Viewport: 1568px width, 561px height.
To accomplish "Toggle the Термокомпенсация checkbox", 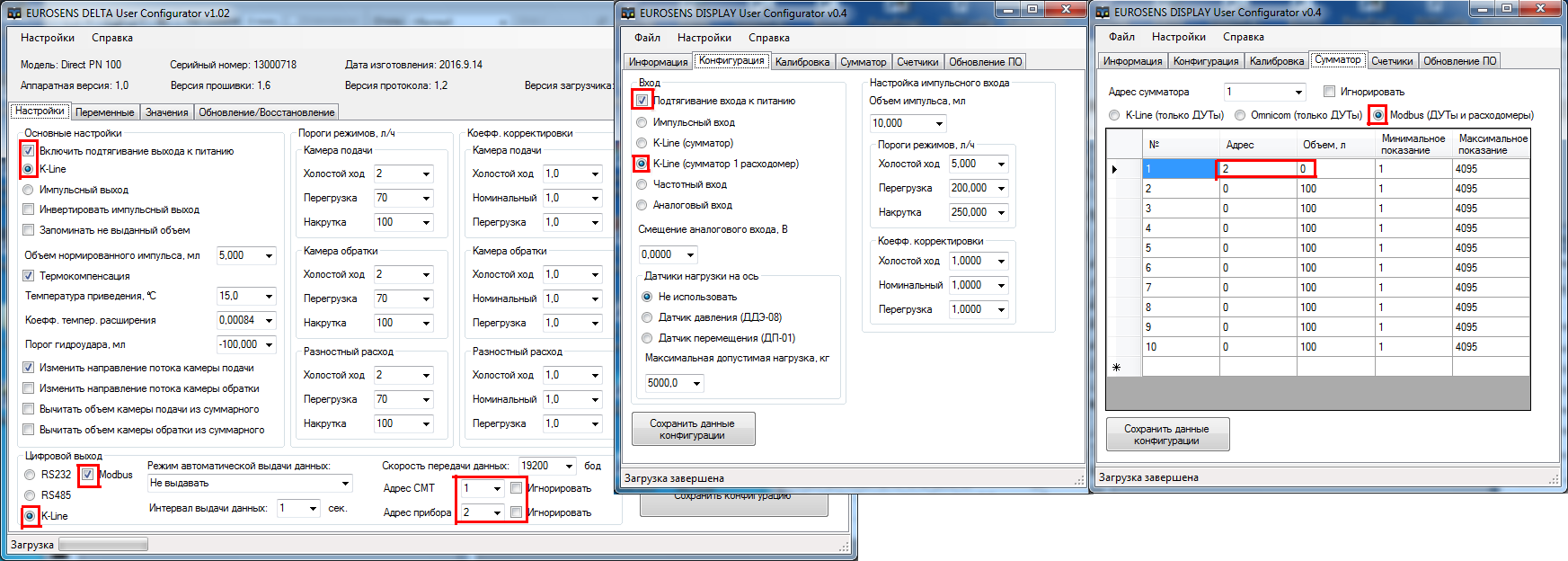I will click(x=29, y=276).
